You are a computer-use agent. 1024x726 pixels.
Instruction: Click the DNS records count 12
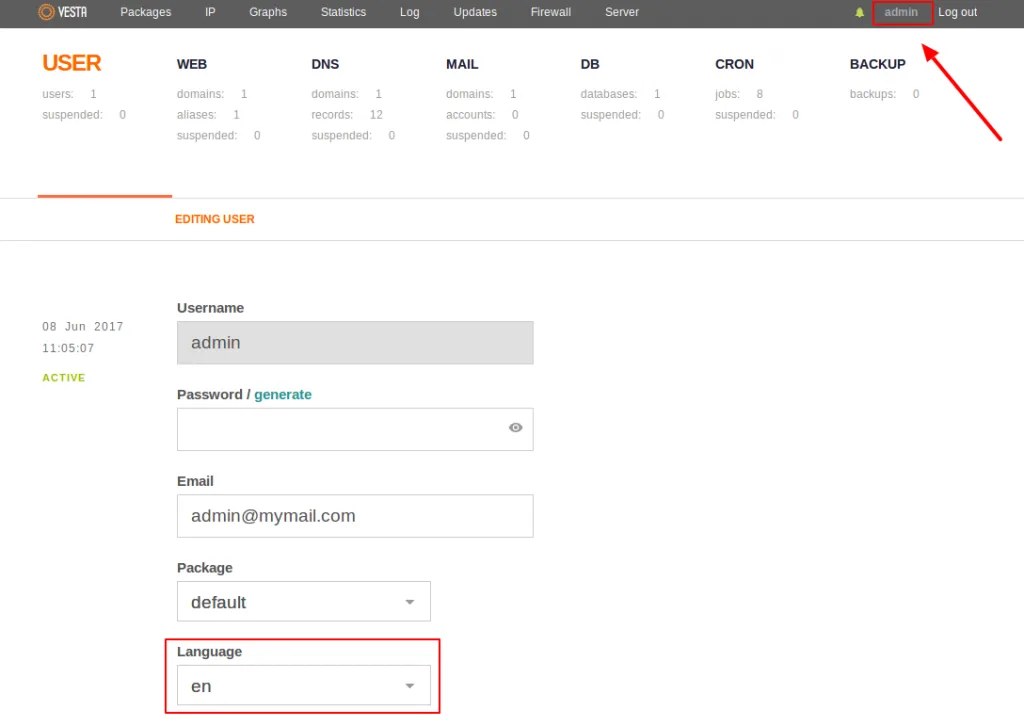tap(376, 115)
